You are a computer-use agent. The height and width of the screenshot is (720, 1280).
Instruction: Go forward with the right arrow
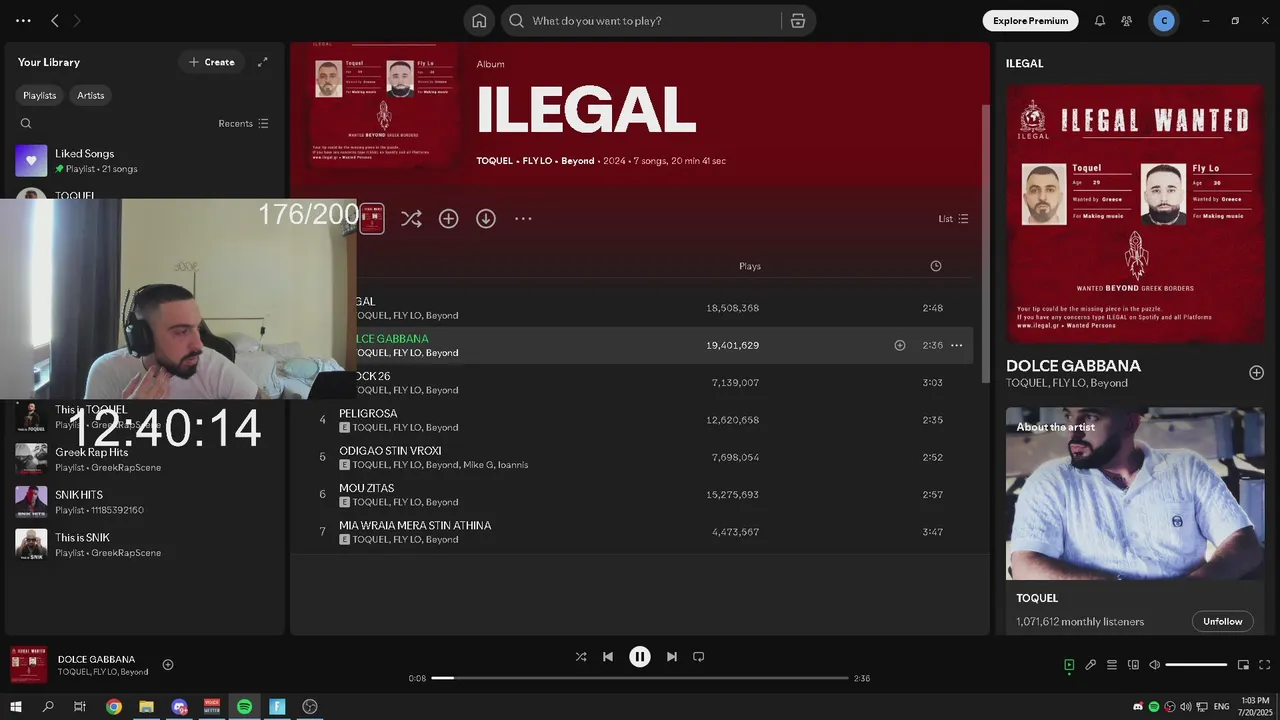pyautogui.click(x=77, y=20)
